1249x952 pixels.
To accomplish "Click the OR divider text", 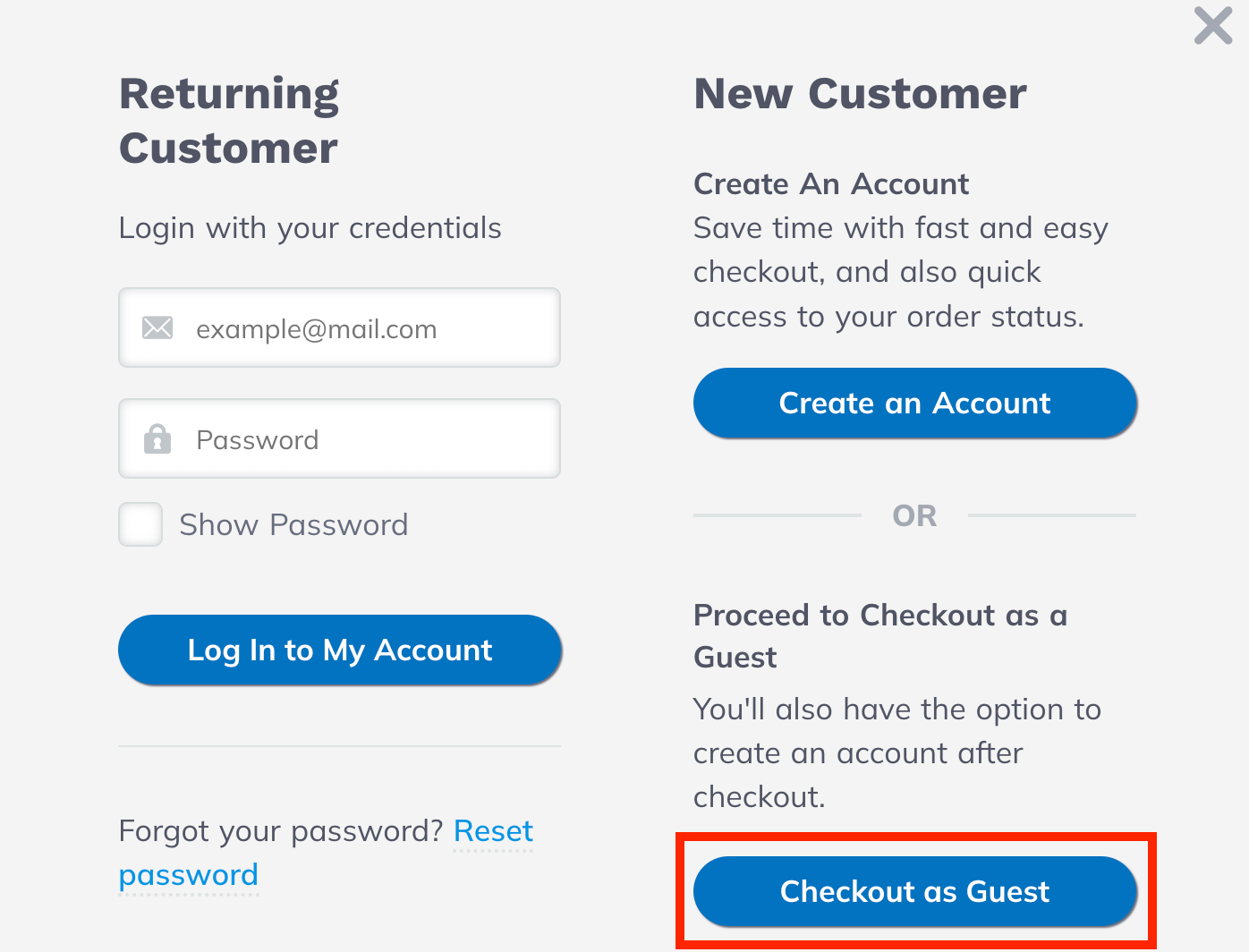I will [x=914, y=516].
